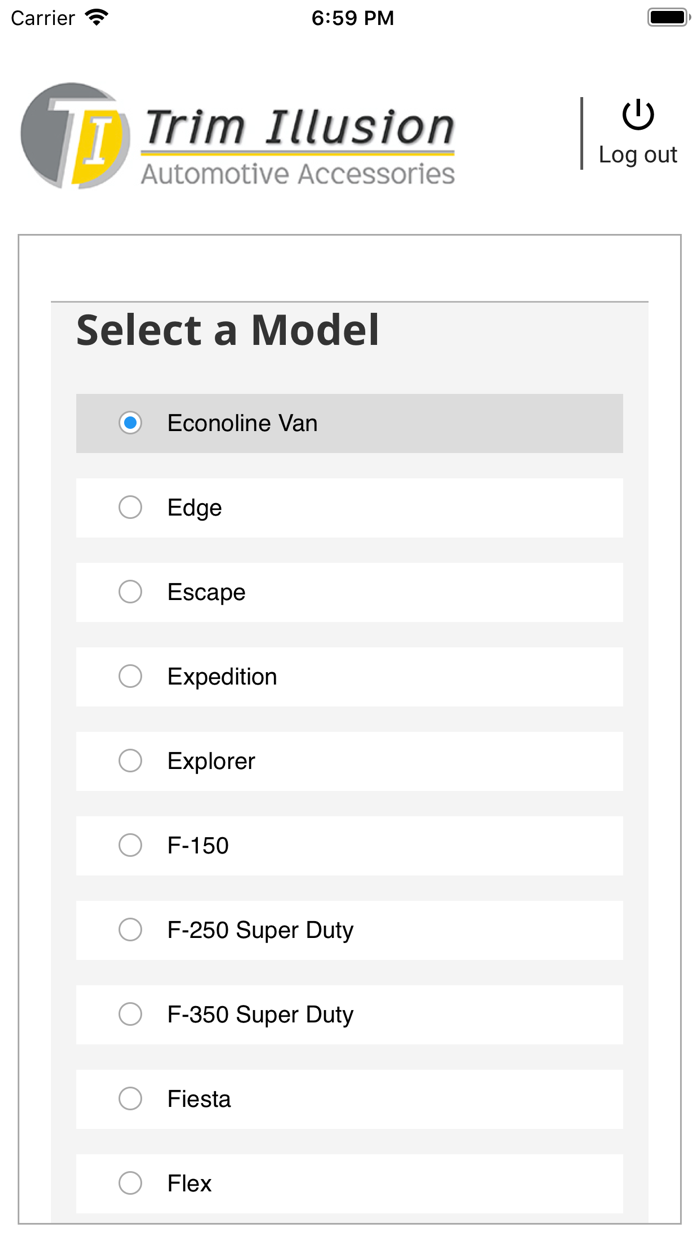Select the Edge radio button
Screen dimensions: 700x1244
[130, 508]
